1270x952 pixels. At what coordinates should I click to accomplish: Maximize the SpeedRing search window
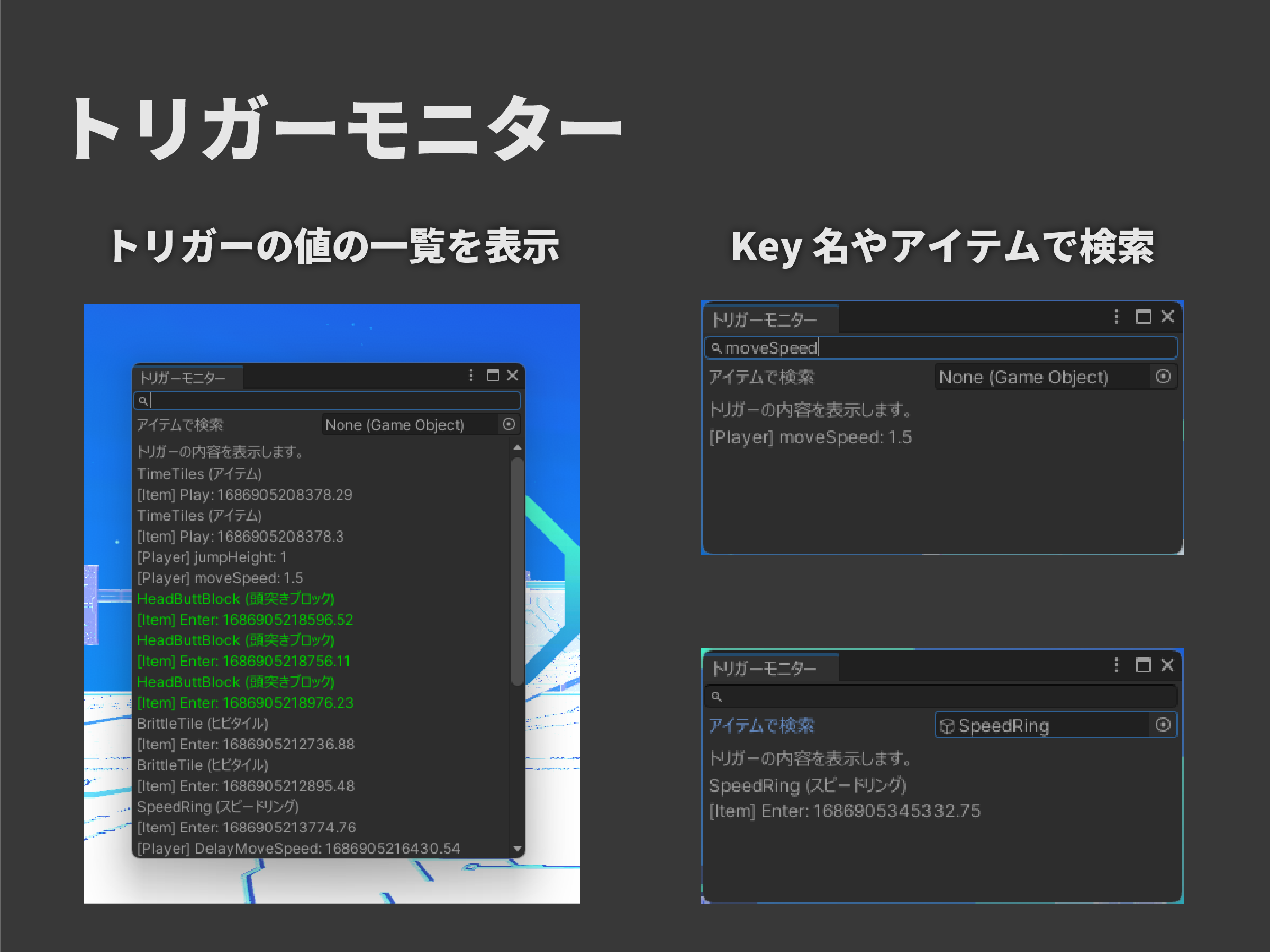(x=1143, y=664)
